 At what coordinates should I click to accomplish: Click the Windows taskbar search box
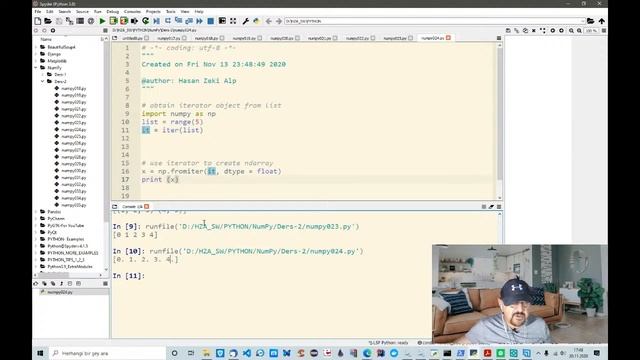(107, 353)
